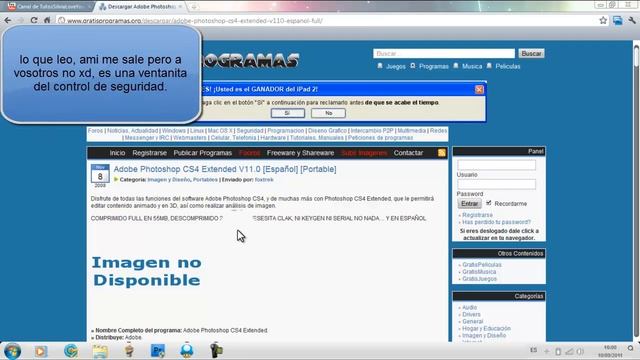
Task: Click the blue extension icon beside the star
Action: pos(618,20)
